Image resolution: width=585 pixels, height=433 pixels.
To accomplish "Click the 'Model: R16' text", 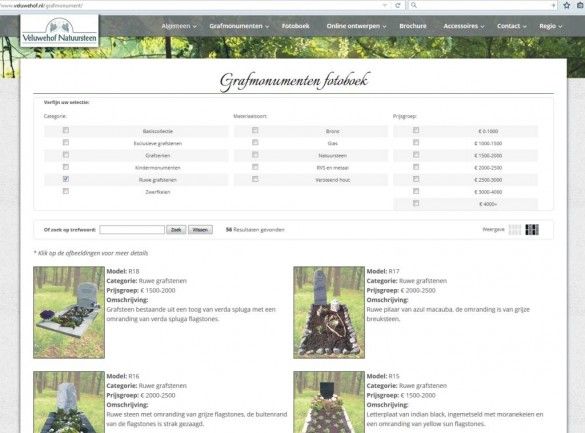I will 123,376.
